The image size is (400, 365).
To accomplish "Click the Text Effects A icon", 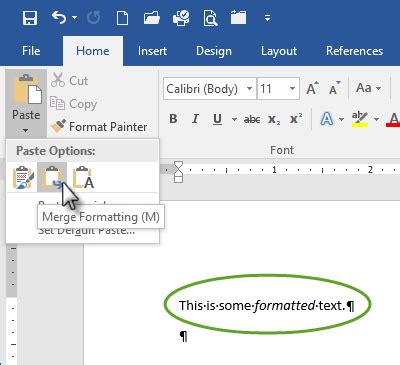I will (x=327, y=119).
